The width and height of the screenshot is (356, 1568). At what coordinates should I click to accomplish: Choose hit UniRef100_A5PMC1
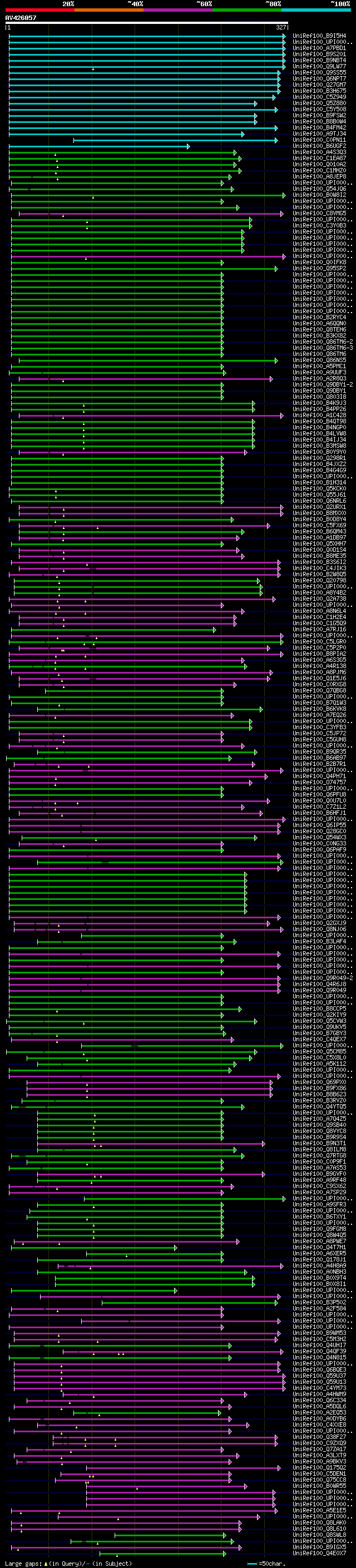coord(319,366)
